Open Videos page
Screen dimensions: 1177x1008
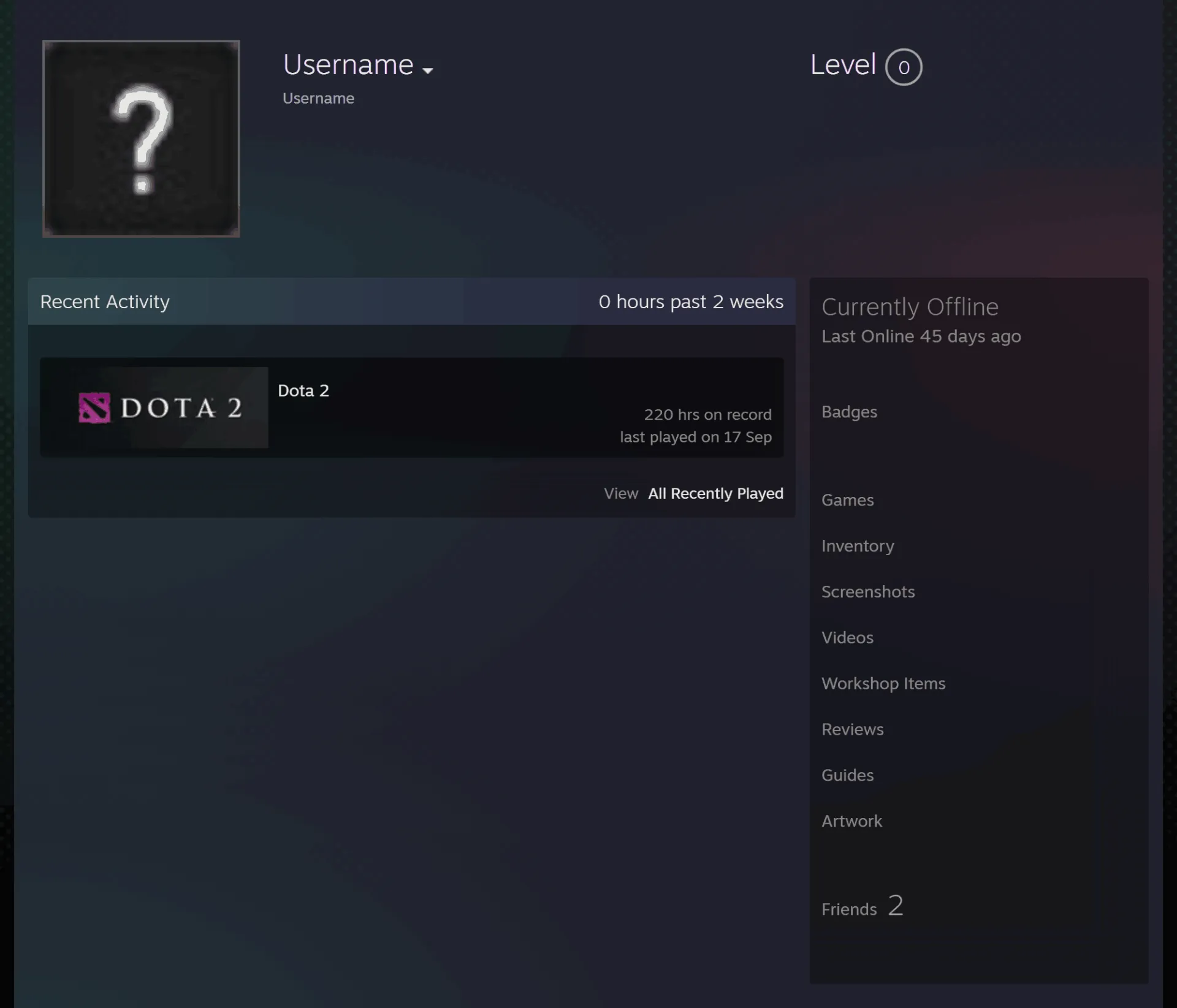847,638
